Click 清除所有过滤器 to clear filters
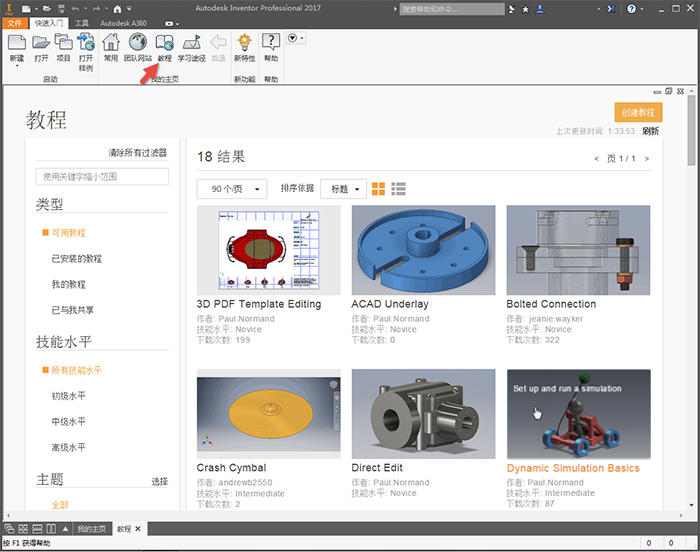700x552 pixels. pos(138,153)
